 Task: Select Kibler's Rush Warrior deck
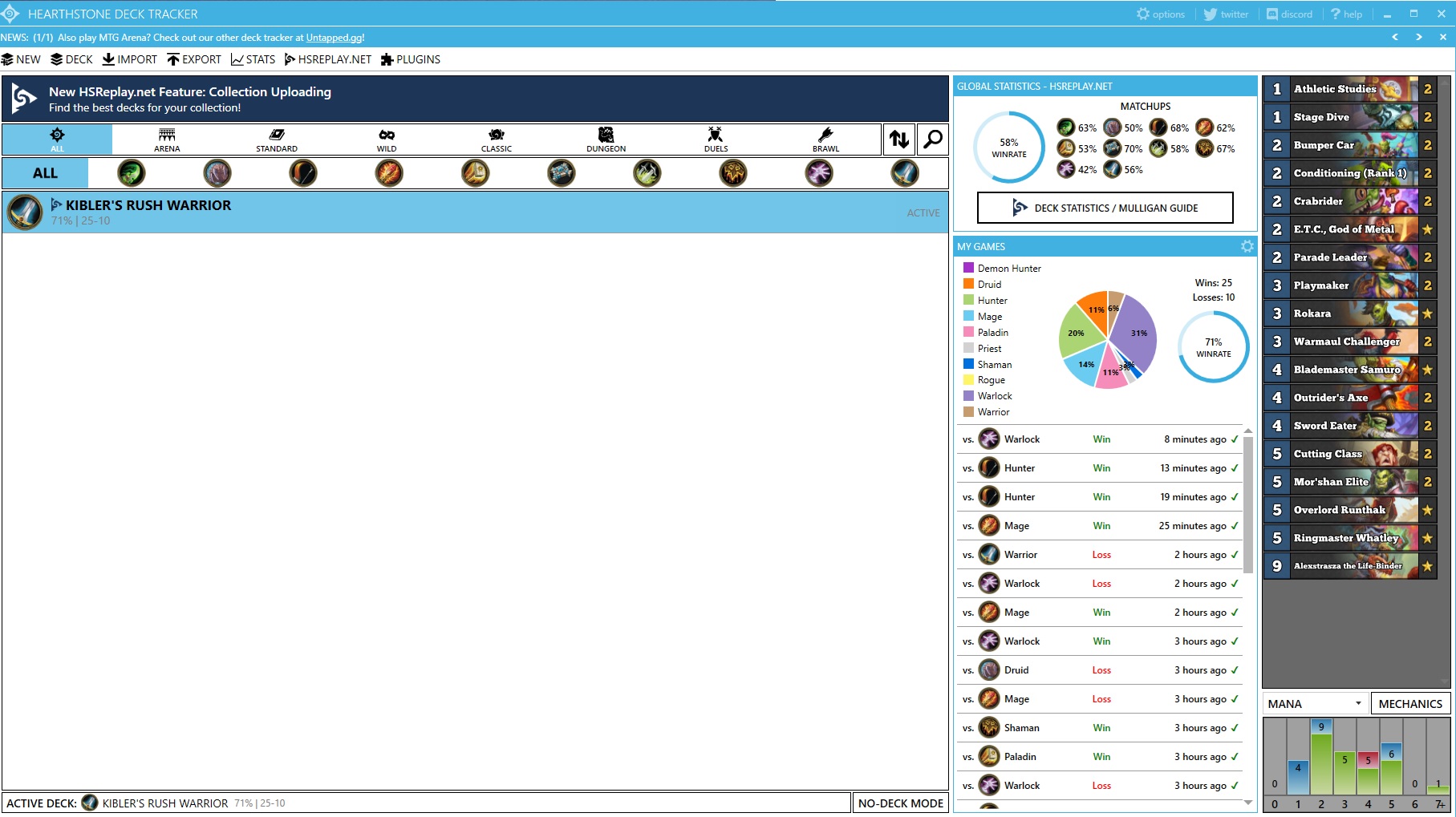click(x=475, y=212)
